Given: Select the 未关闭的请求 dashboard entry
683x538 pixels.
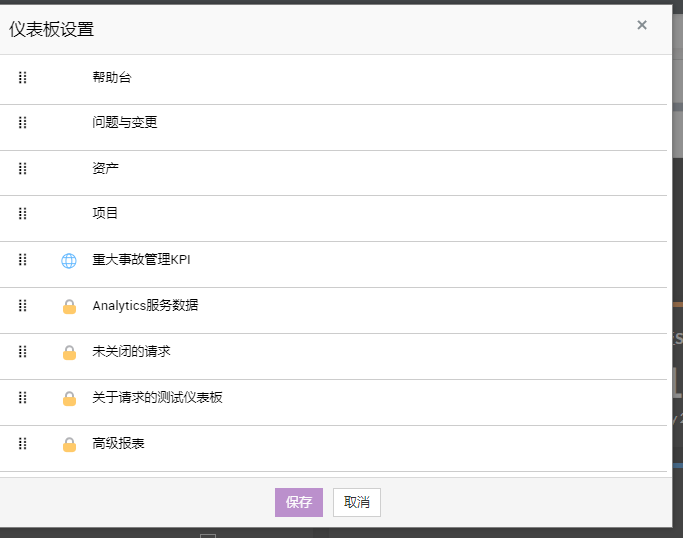Looking at the screenshot, I should [x=132, y=352].
